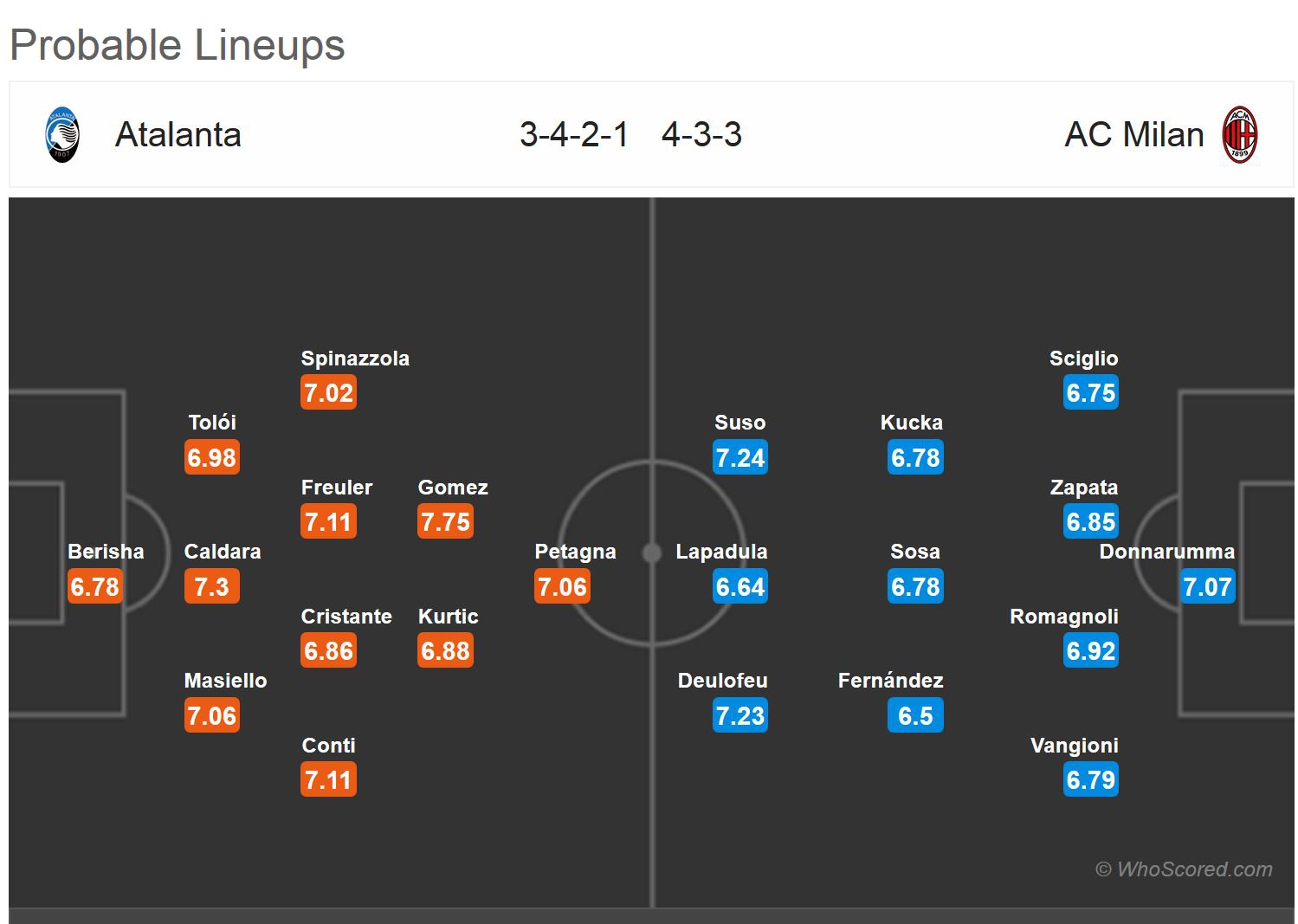Click Fernández's 6.5 rating badge
1298x924 pixels.
click(915, 716)
